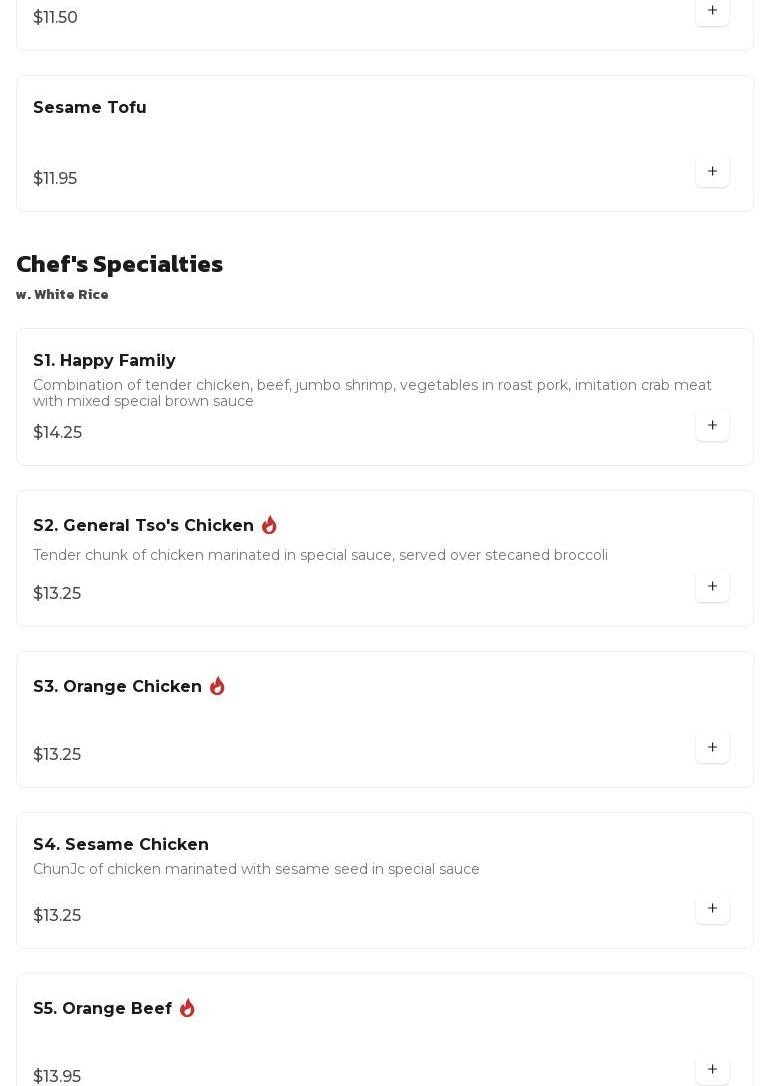Open the S3. Orange Chicken title
This screenshot has width=770, height=1086.
[117, 686]
